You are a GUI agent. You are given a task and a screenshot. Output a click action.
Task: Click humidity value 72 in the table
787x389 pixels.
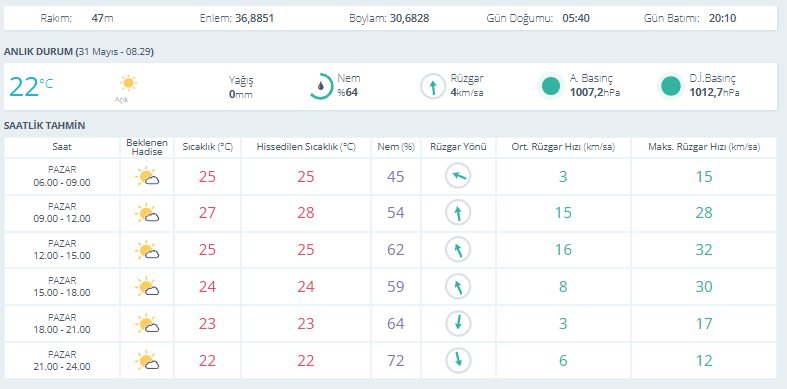pyautogui.click(x=396, y=360)
